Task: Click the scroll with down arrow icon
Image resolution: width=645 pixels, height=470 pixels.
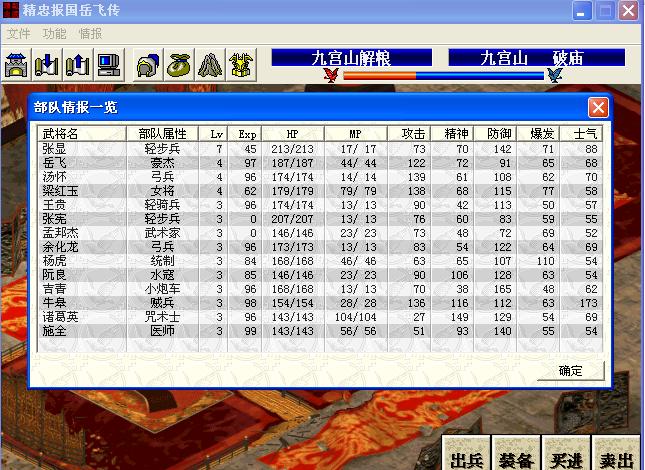Action: click(x=47, y=65)
